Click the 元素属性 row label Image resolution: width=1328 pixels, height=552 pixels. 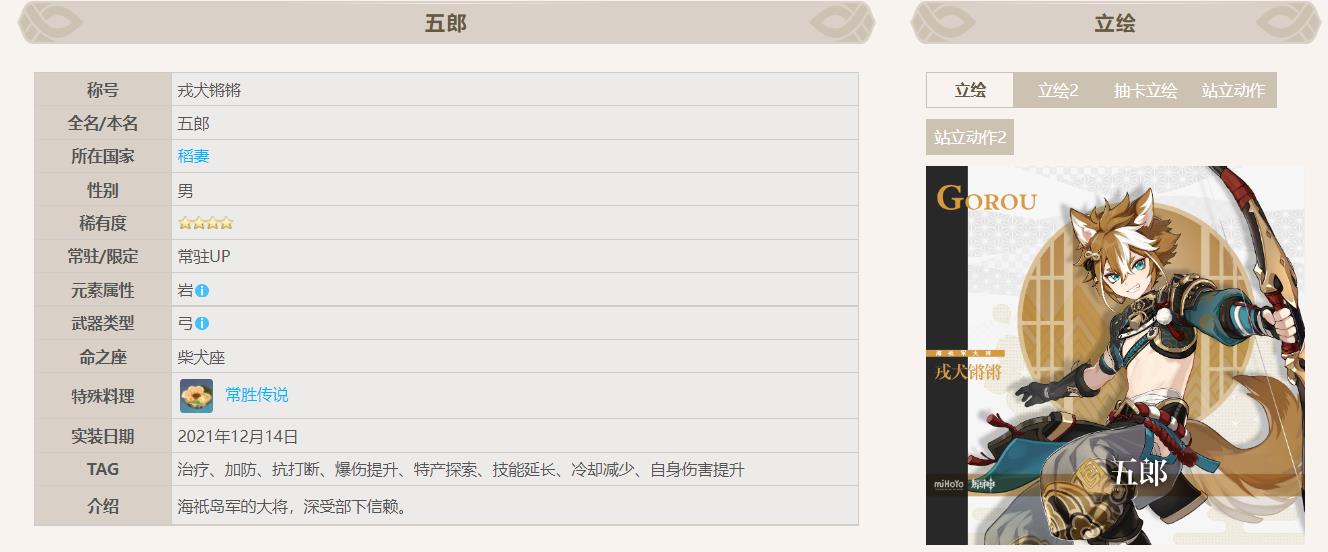(103, 290)
